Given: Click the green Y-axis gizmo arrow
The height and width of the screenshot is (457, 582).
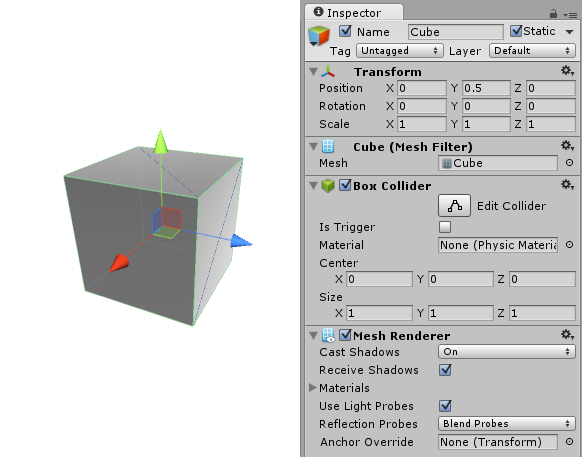Looking at the screenshot, I should pyautogui.click(x=160, y=141).
